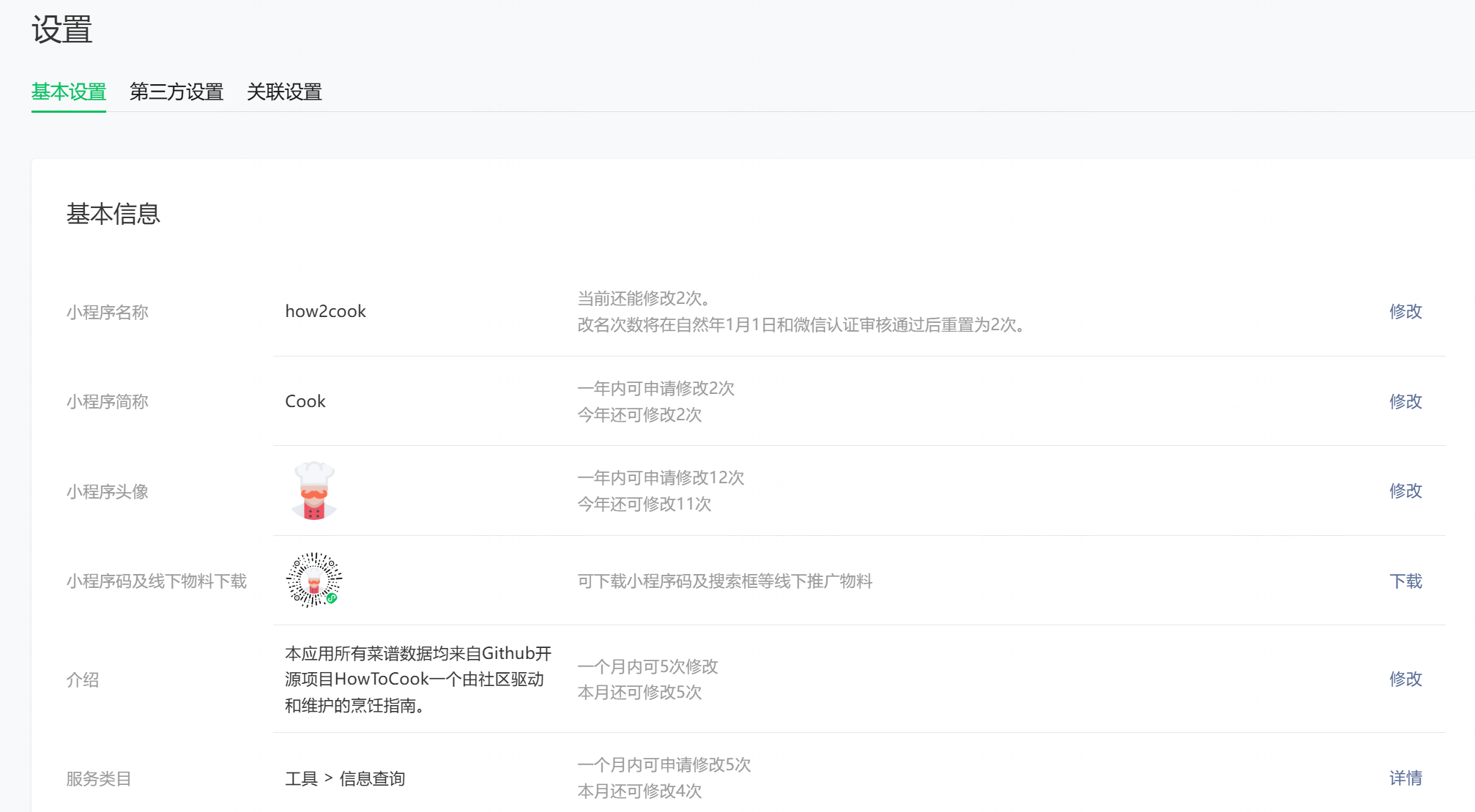Switch to 第三方设置 tab
Screen dimensions: 1475x812
tap(176, 92)
